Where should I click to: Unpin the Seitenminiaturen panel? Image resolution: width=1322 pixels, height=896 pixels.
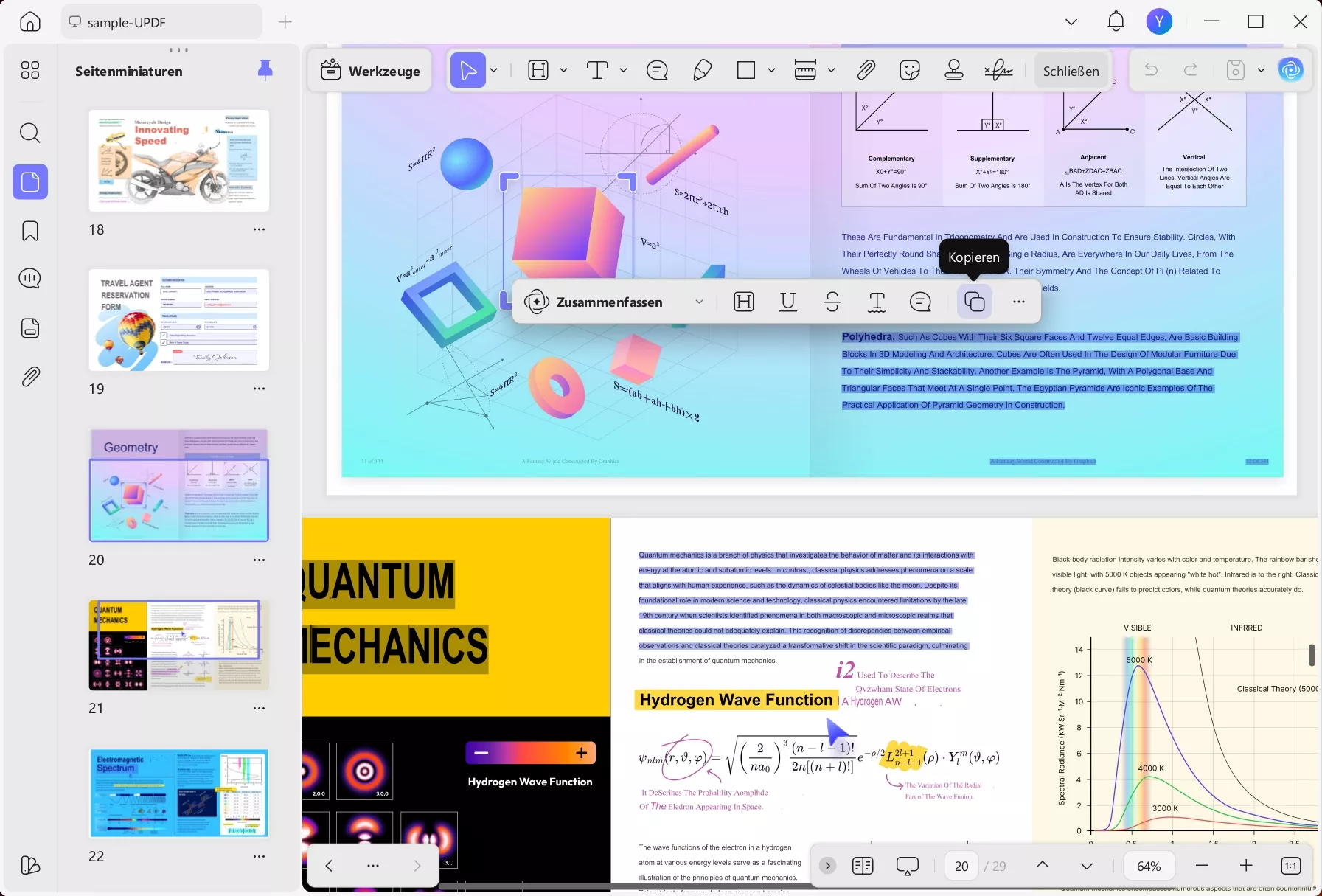pos(265,71)
